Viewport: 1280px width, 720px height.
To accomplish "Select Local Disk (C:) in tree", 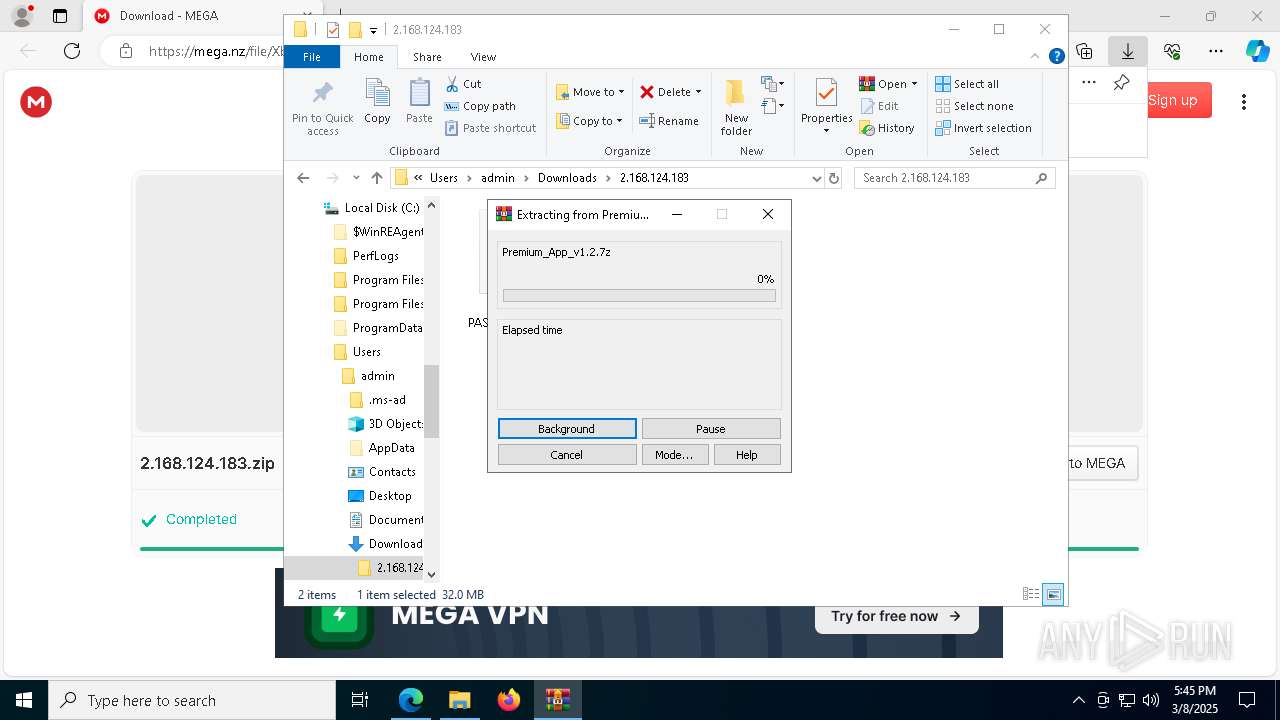I will (371, 208).
